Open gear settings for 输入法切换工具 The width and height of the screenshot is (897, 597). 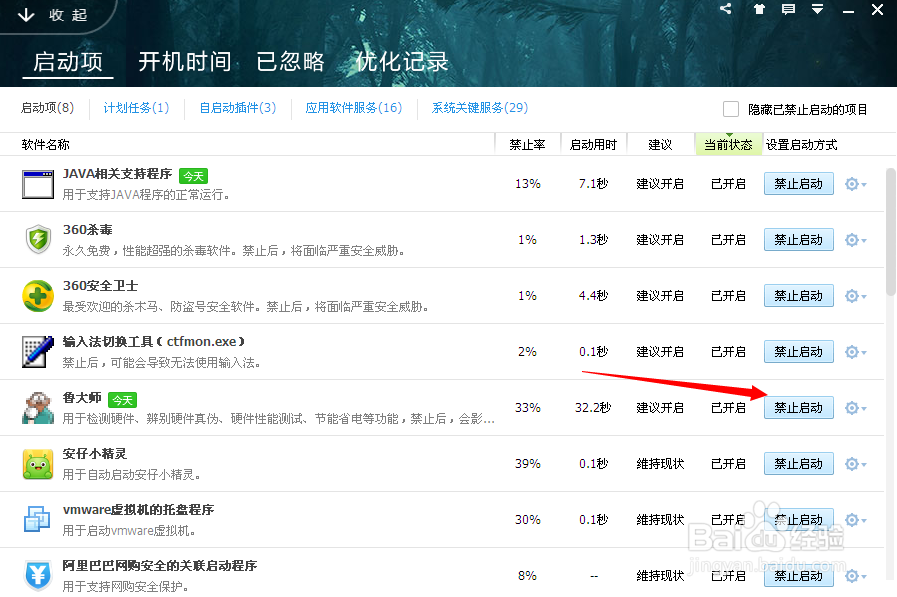click(x=855, y=352)
